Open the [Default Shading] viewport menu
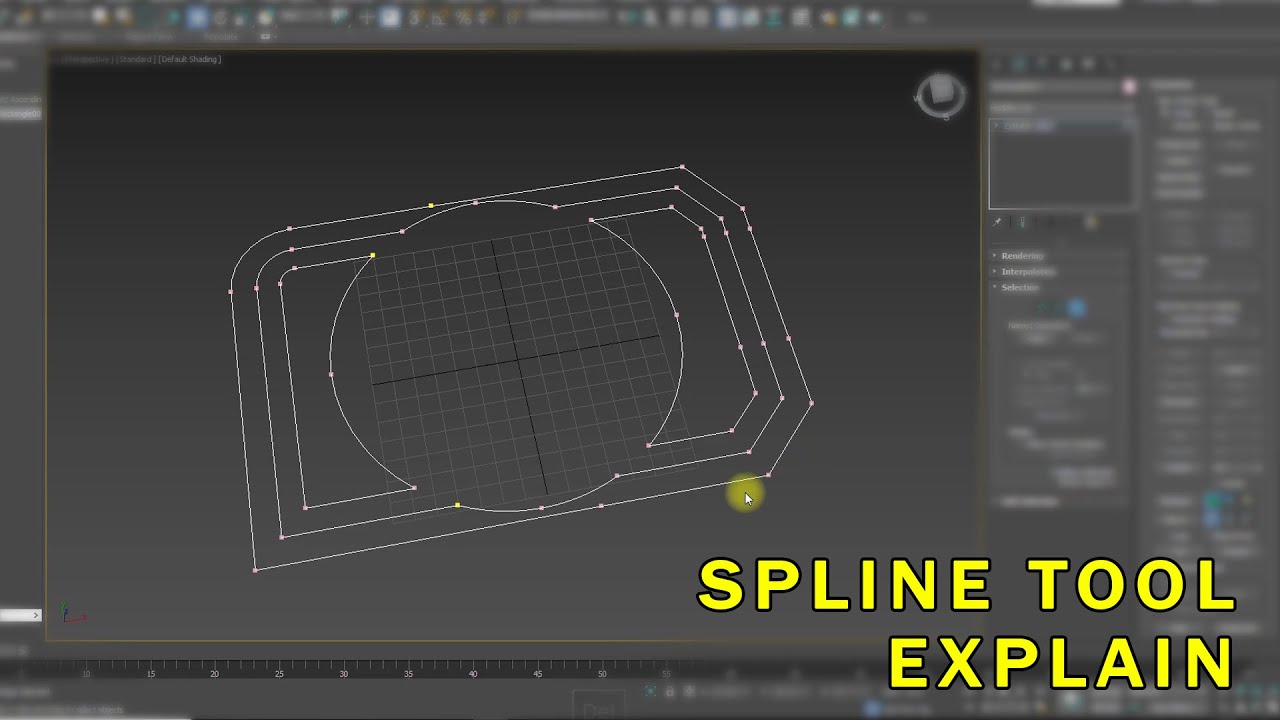 coord(190,60)
